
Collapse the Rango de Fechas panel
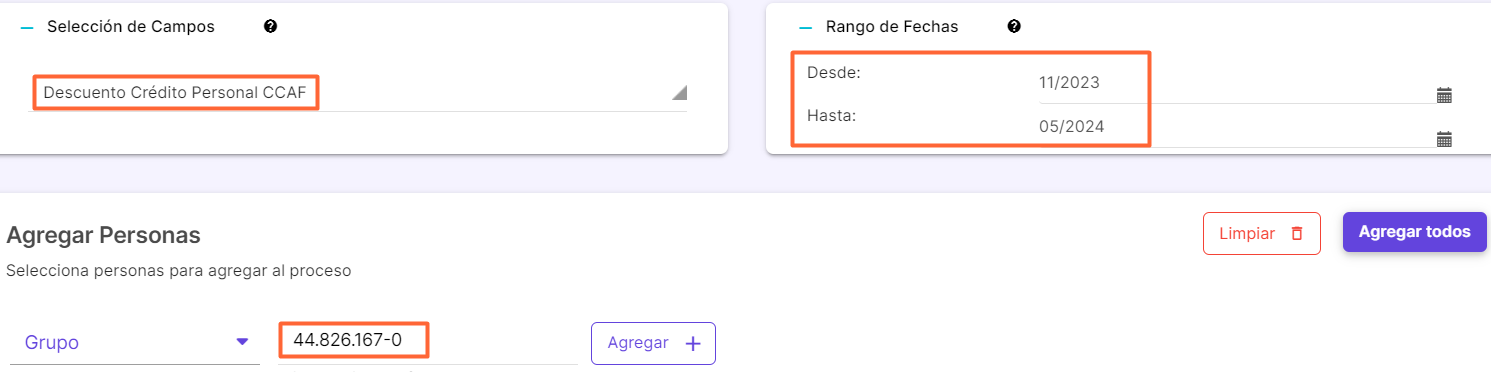click(x=805, y=27)
